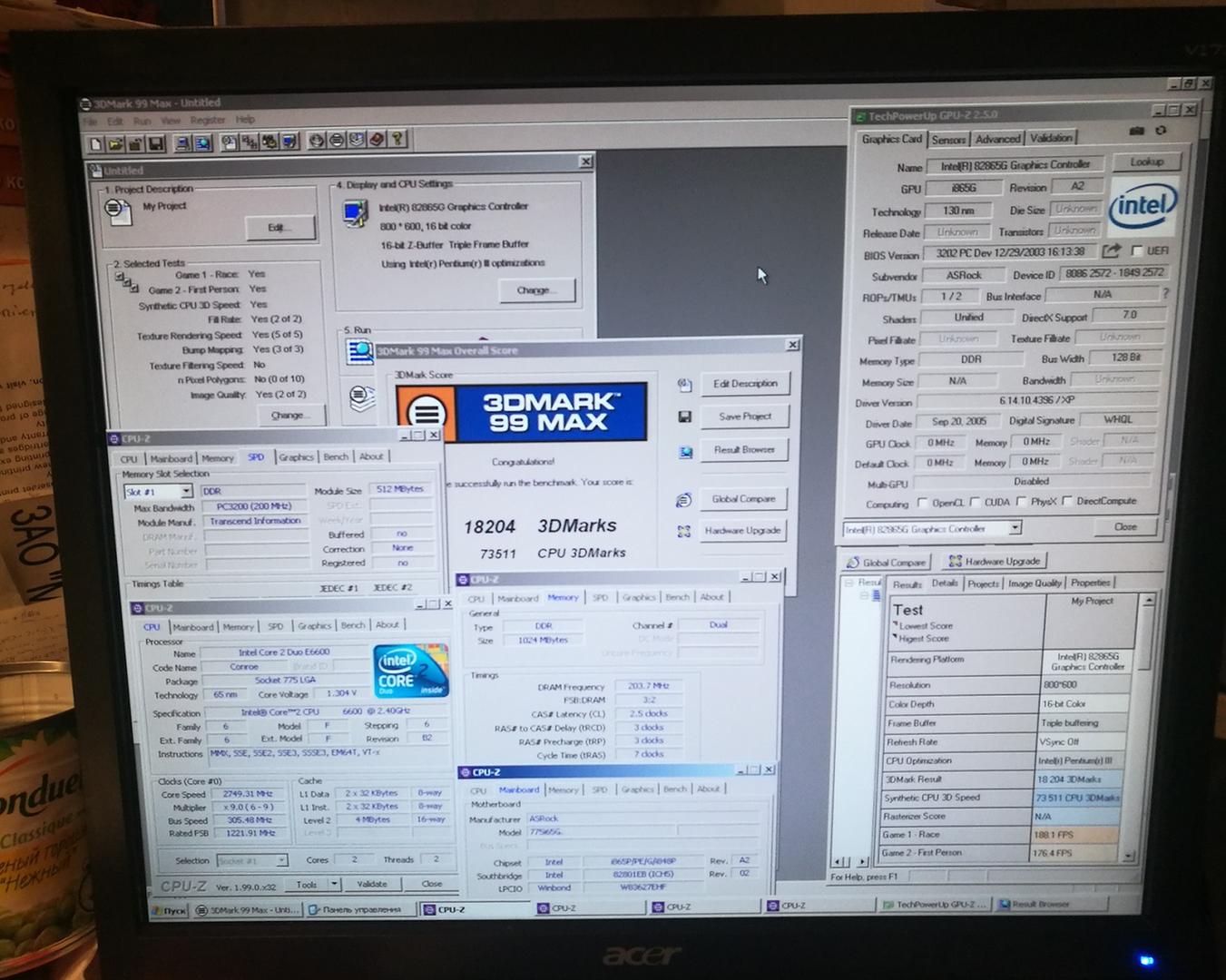
Task: Click the Close button in GPU-Z
Action: coord(1125,526)
